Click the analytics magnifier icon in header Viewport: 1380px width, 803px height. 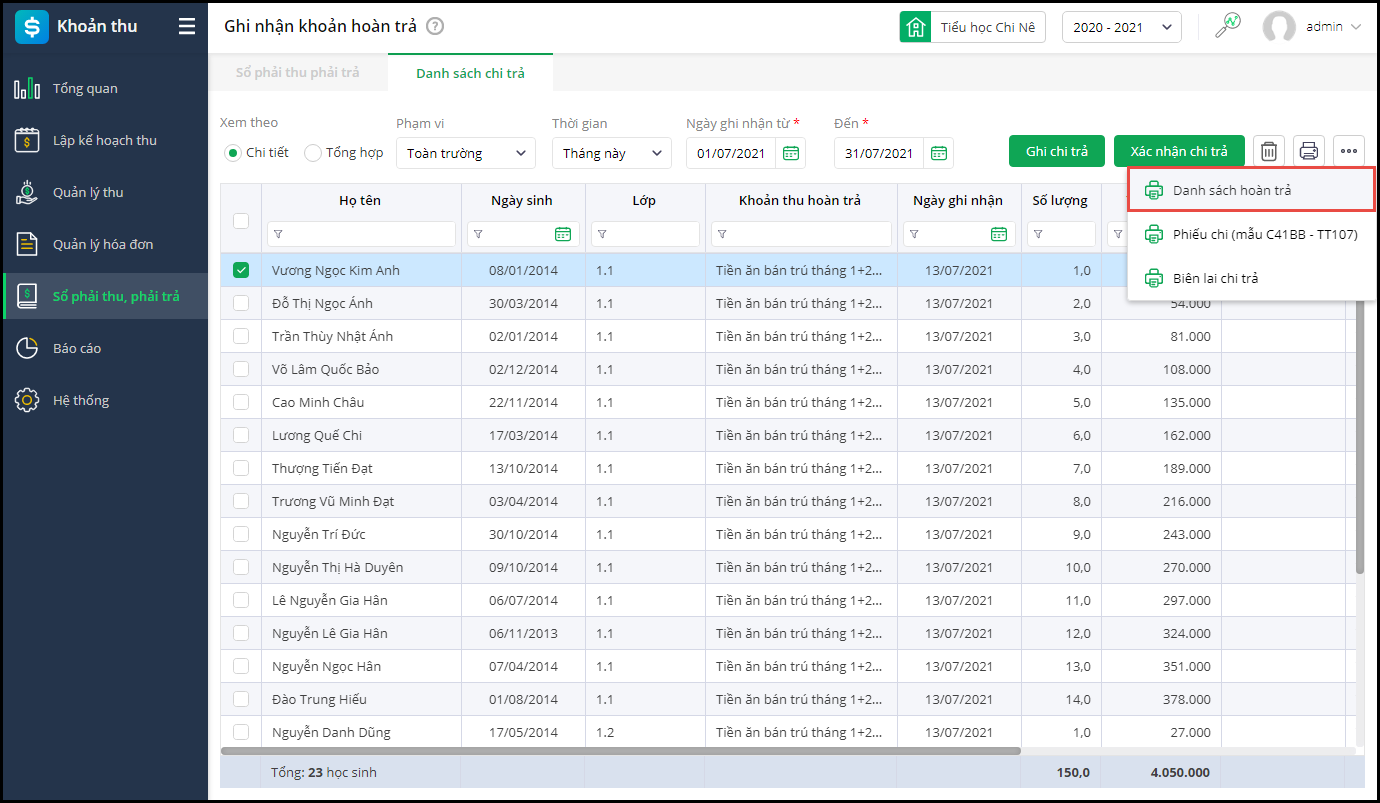pos(1227,27)
